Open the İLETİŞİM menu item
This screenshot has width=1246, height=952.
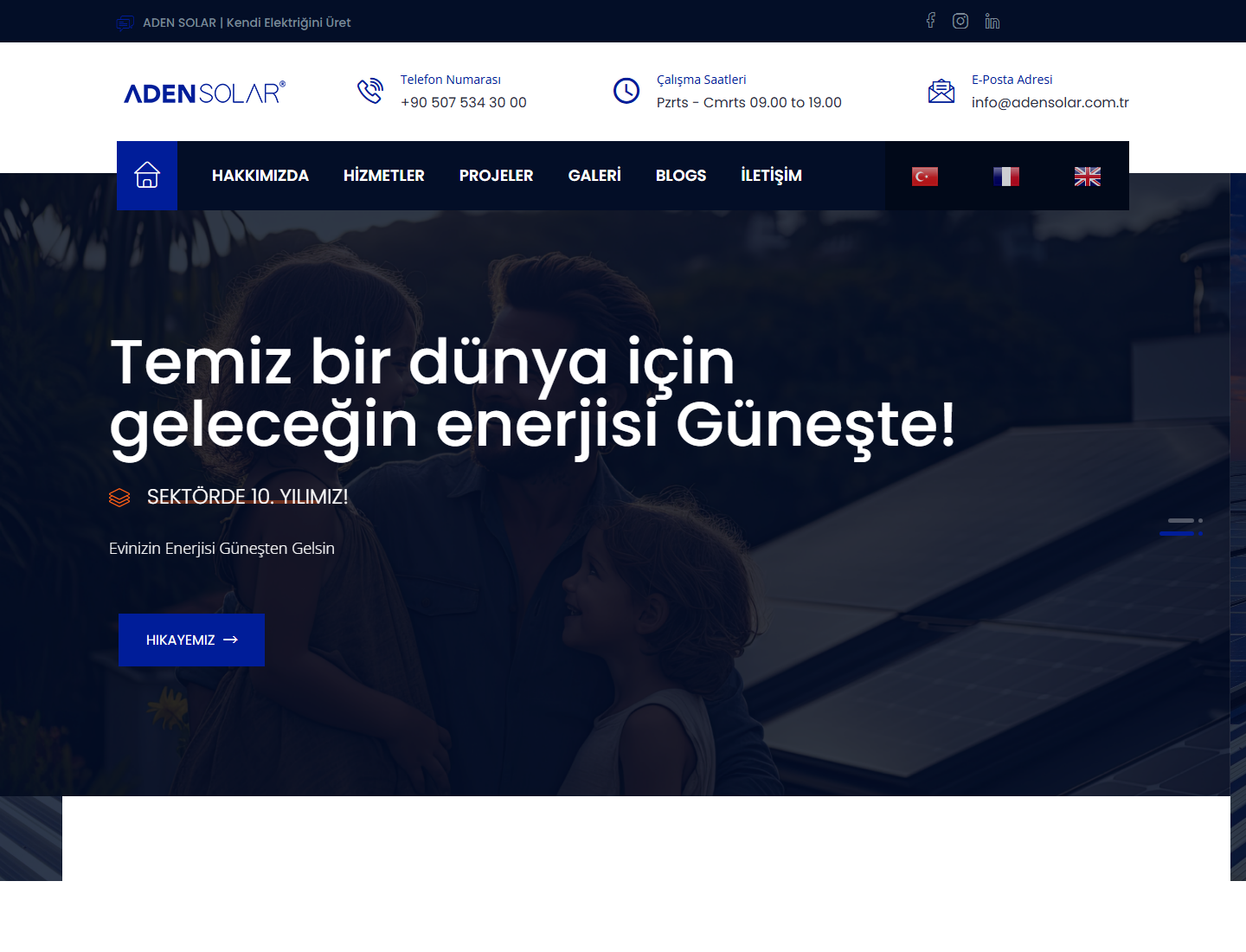click(x=772, y=176)
